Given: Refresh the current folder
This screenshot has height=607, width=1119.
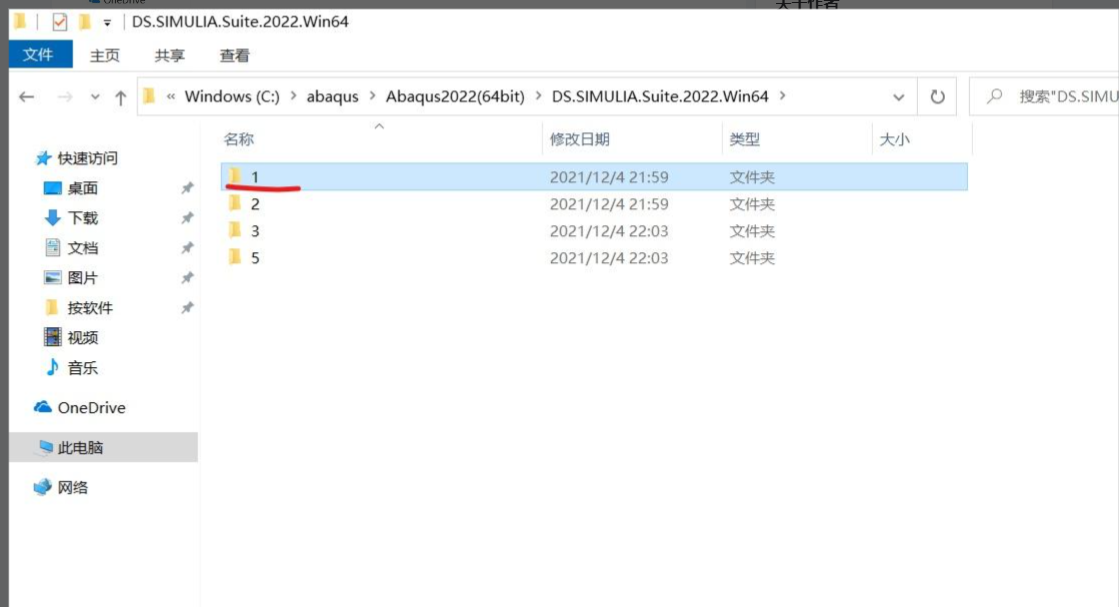Looking at the screenshot, I should 938,96.
